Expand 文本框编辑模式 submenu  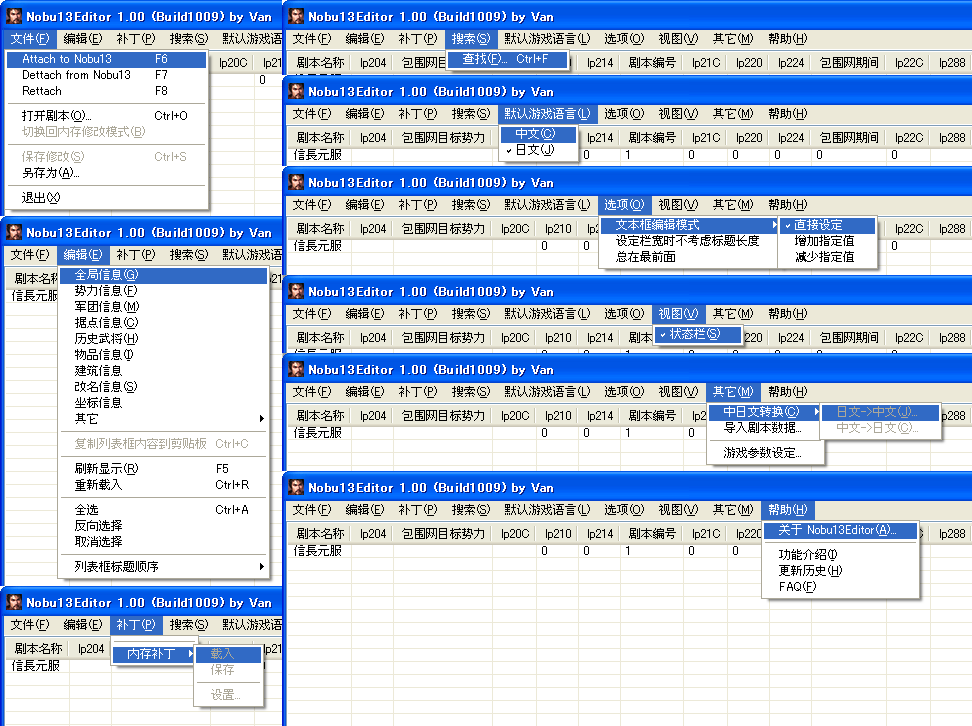click(x=689, y=225)
